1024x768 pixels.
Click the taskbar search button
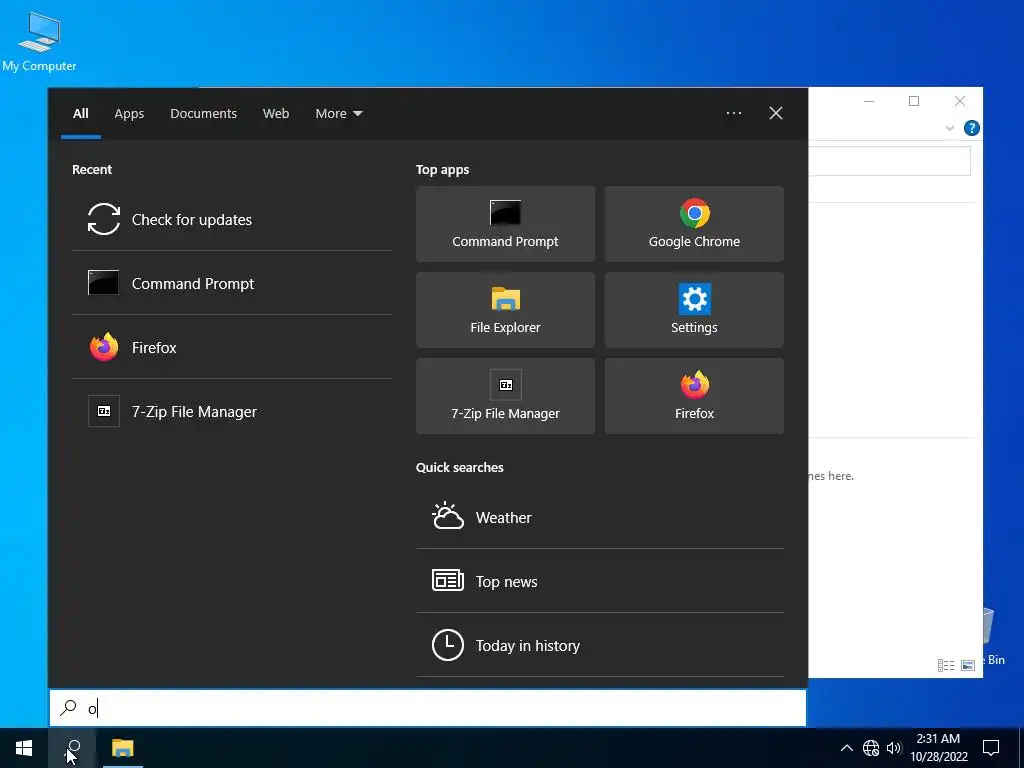[72, 748]
